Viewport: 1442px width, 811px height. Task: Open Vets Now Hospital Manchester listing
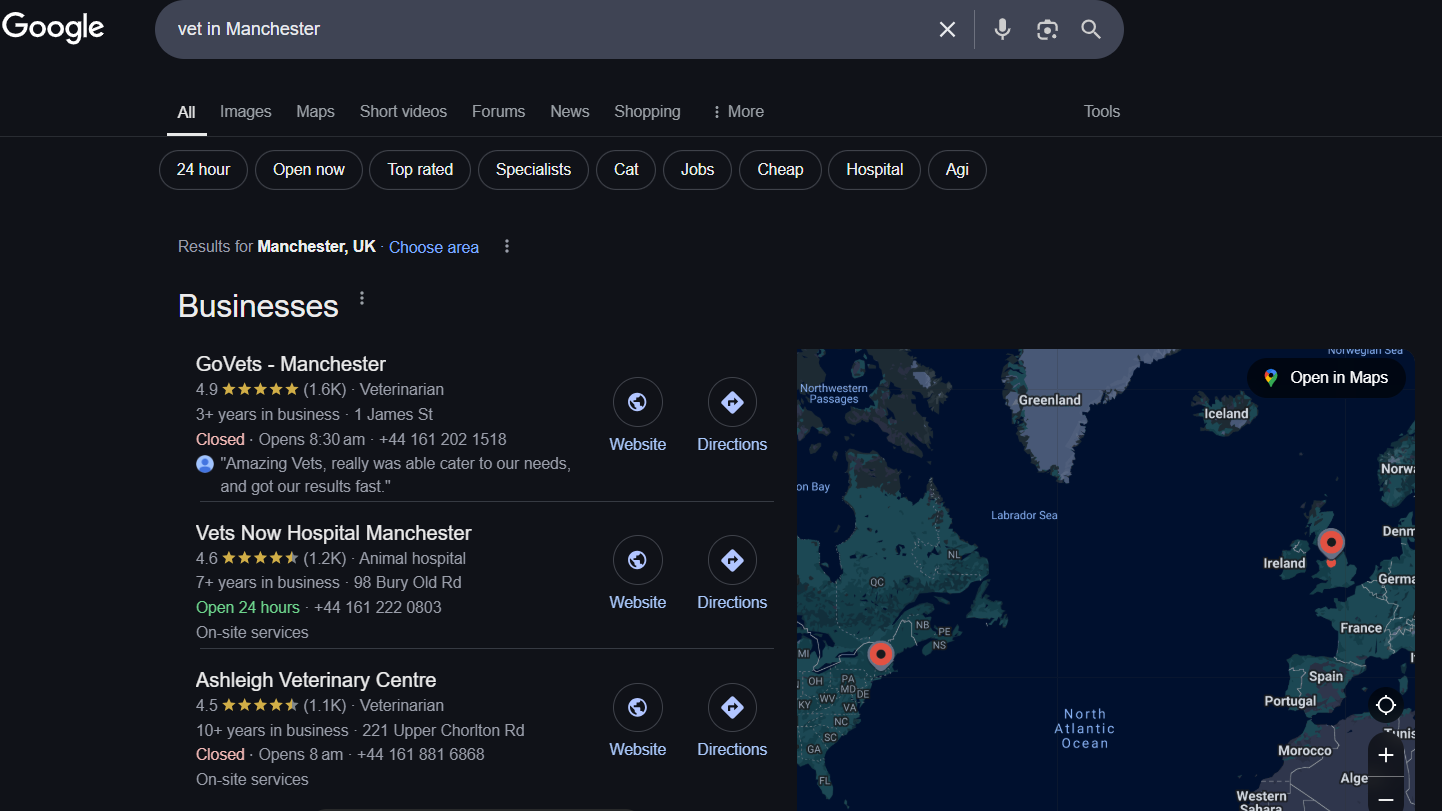[x=333, y=533]
